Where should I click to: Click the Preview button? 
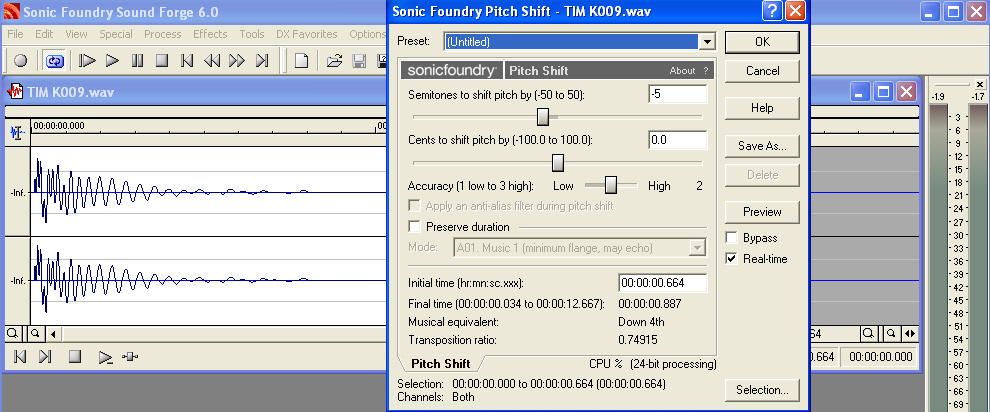pyautogui.click(x=762, y=212)
